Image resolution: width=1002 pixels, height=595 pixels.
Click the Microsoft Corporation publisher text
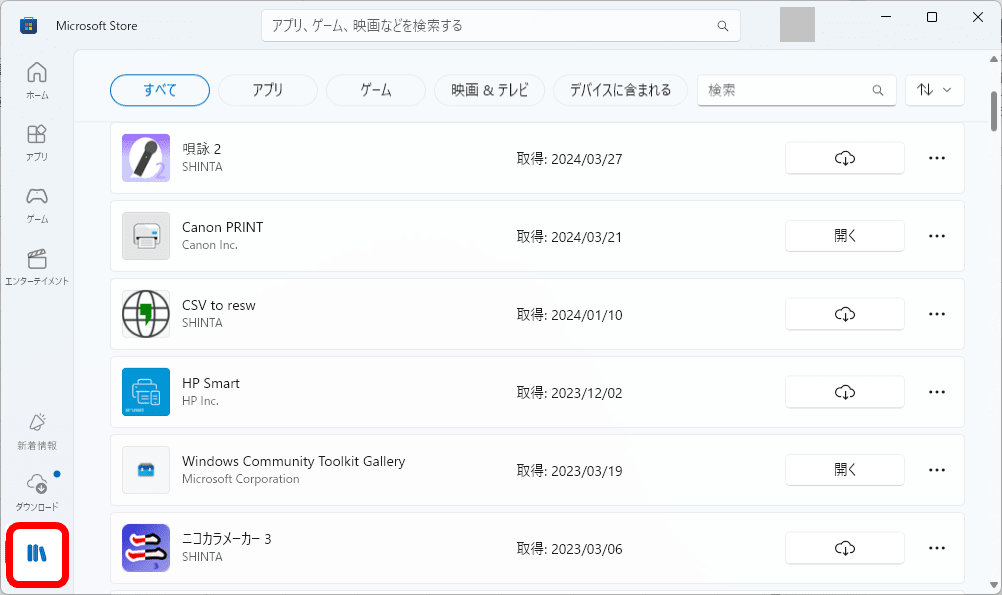(240, 479)
